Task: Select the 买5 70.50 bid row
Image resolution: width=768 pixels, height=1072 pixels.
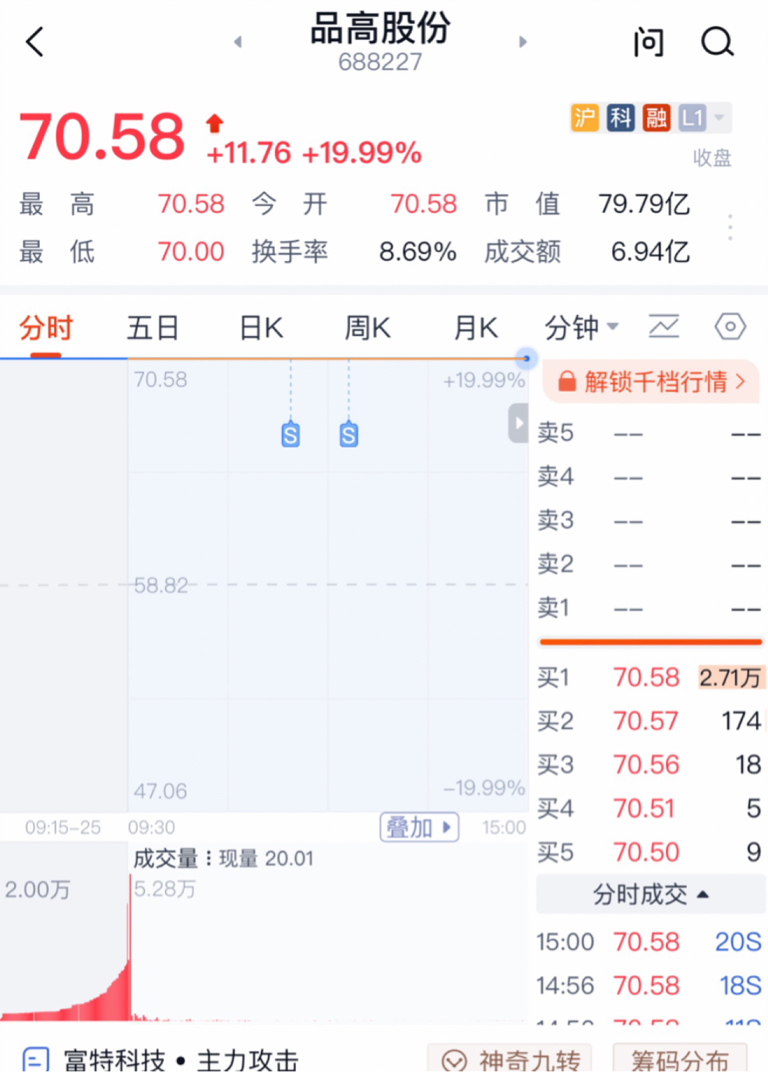Action: point(650,853)
